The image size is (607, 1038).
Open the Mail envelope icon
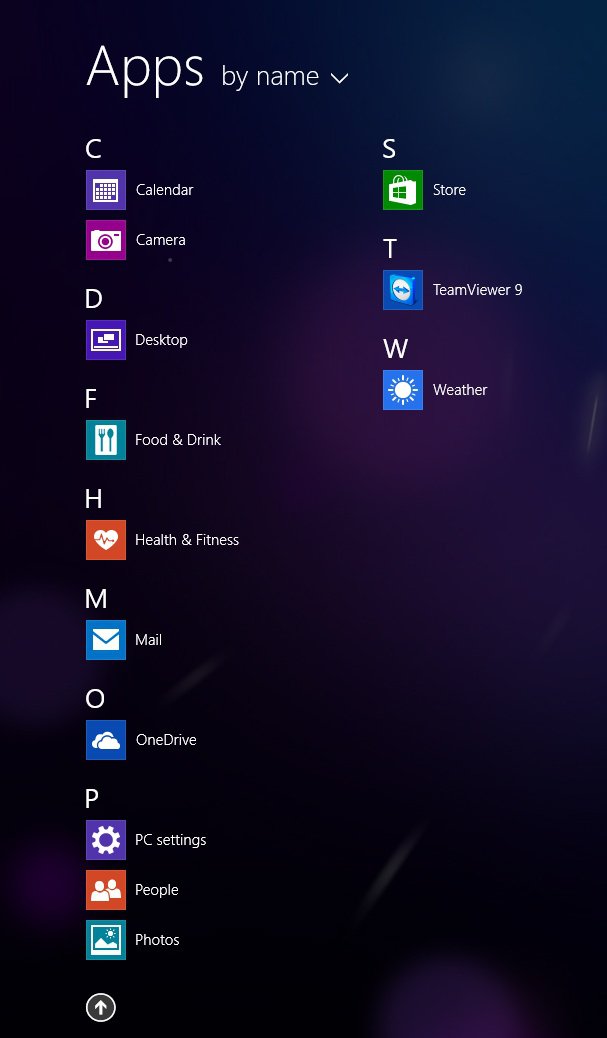click(x=106, y=639)
